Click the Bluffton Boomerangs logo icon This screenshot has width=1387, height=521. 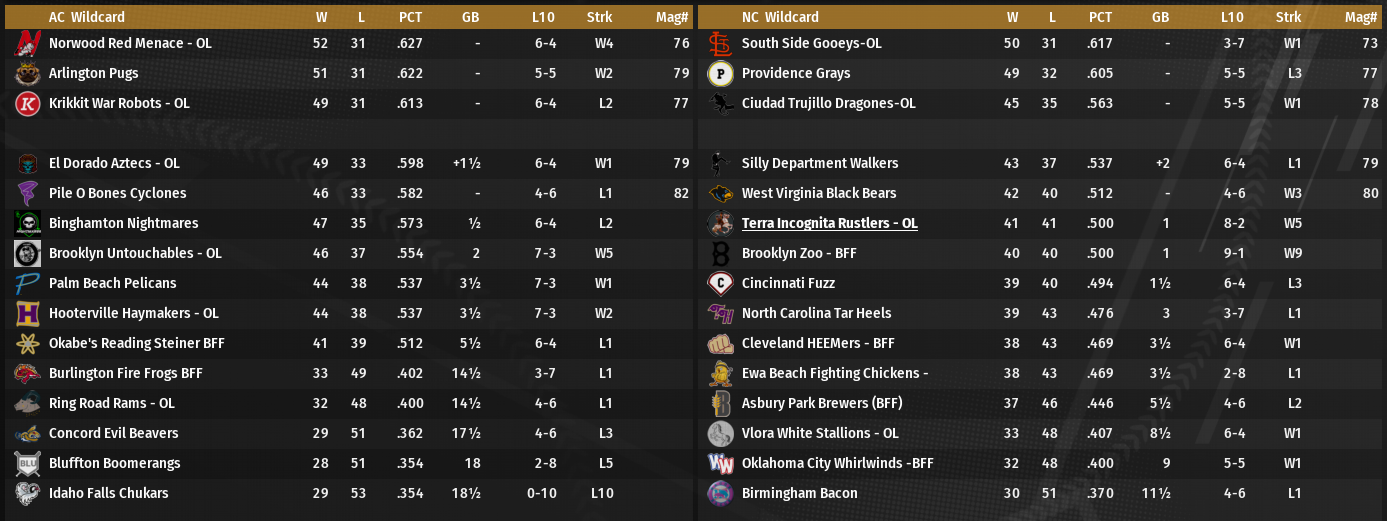point(27,464)
